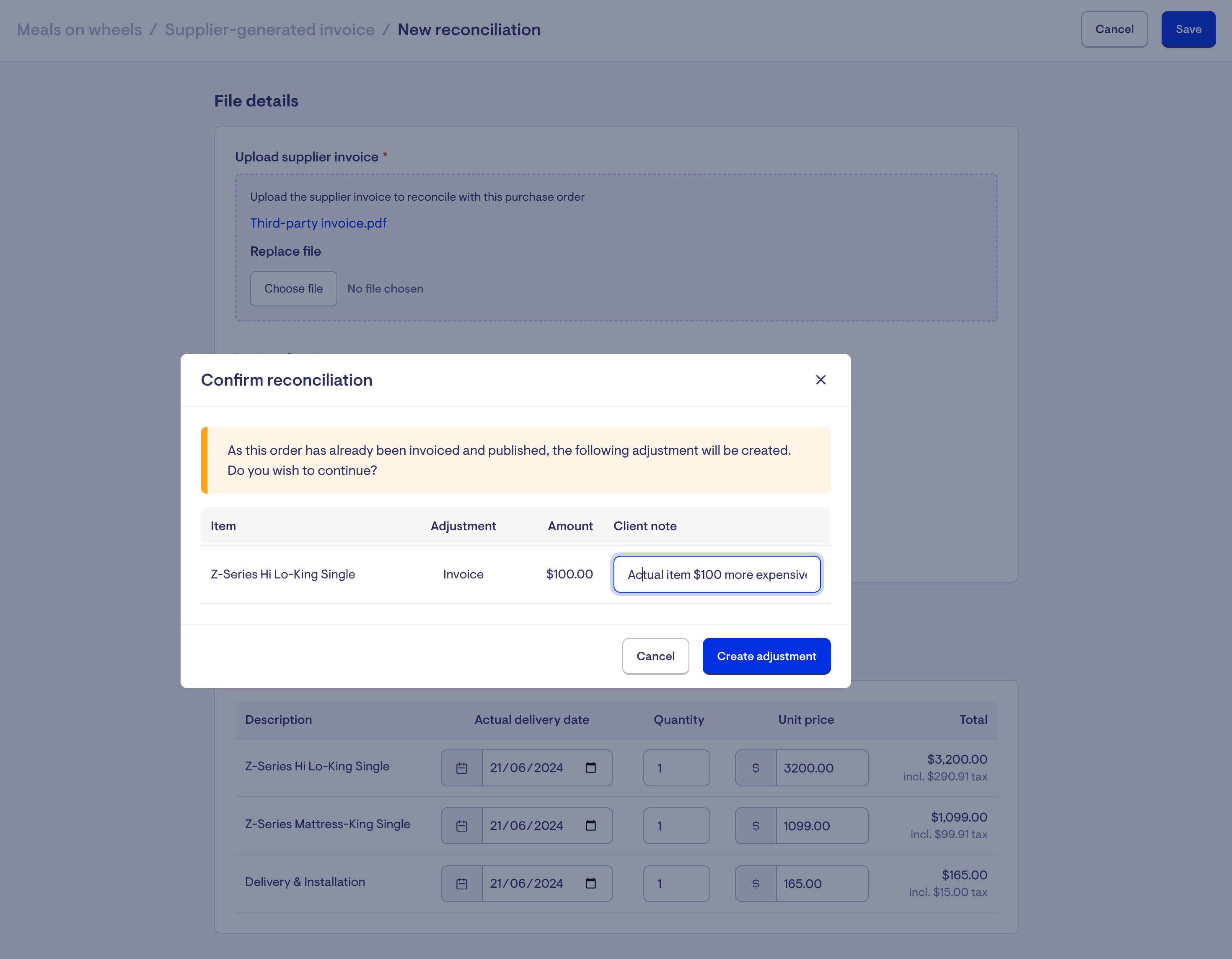Click Create adjustment button
This screenshot has width=1232, height=959.
click(766, 656)
